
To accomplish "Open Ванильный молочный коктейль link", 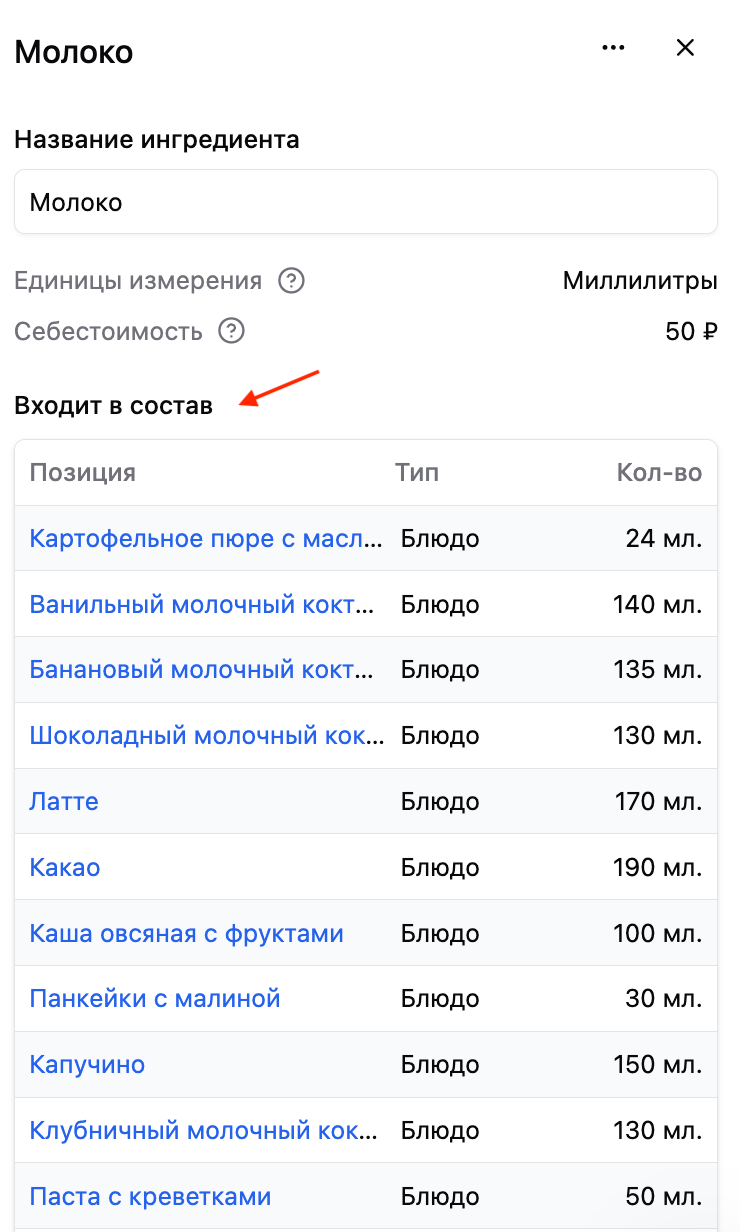I will click(x=203, y=605).
